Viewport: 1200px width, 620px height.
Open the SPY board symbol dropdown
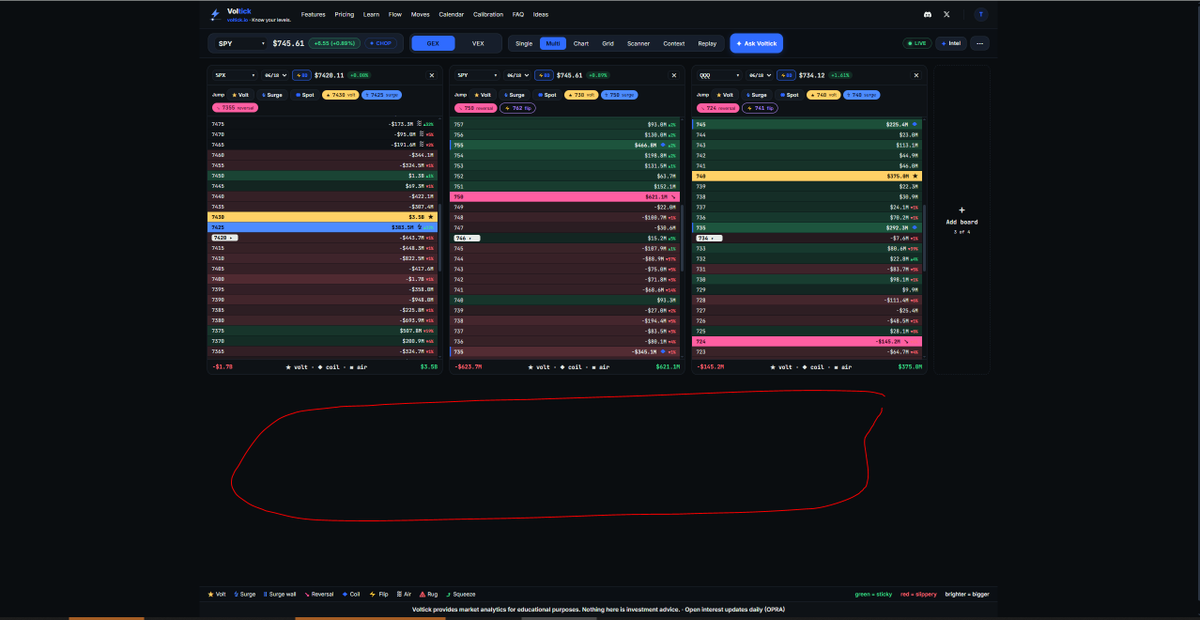(477, 75)
